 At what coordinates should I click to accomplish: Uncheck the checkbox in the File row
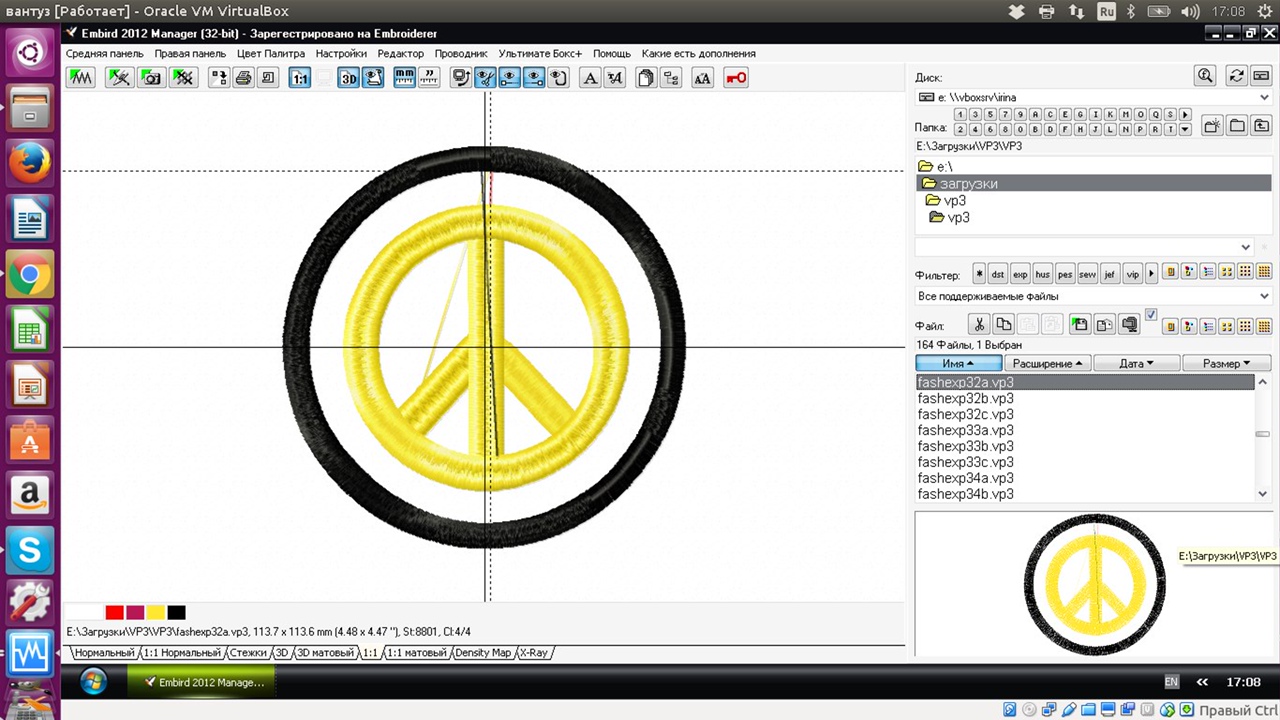tap(1151, 315)
